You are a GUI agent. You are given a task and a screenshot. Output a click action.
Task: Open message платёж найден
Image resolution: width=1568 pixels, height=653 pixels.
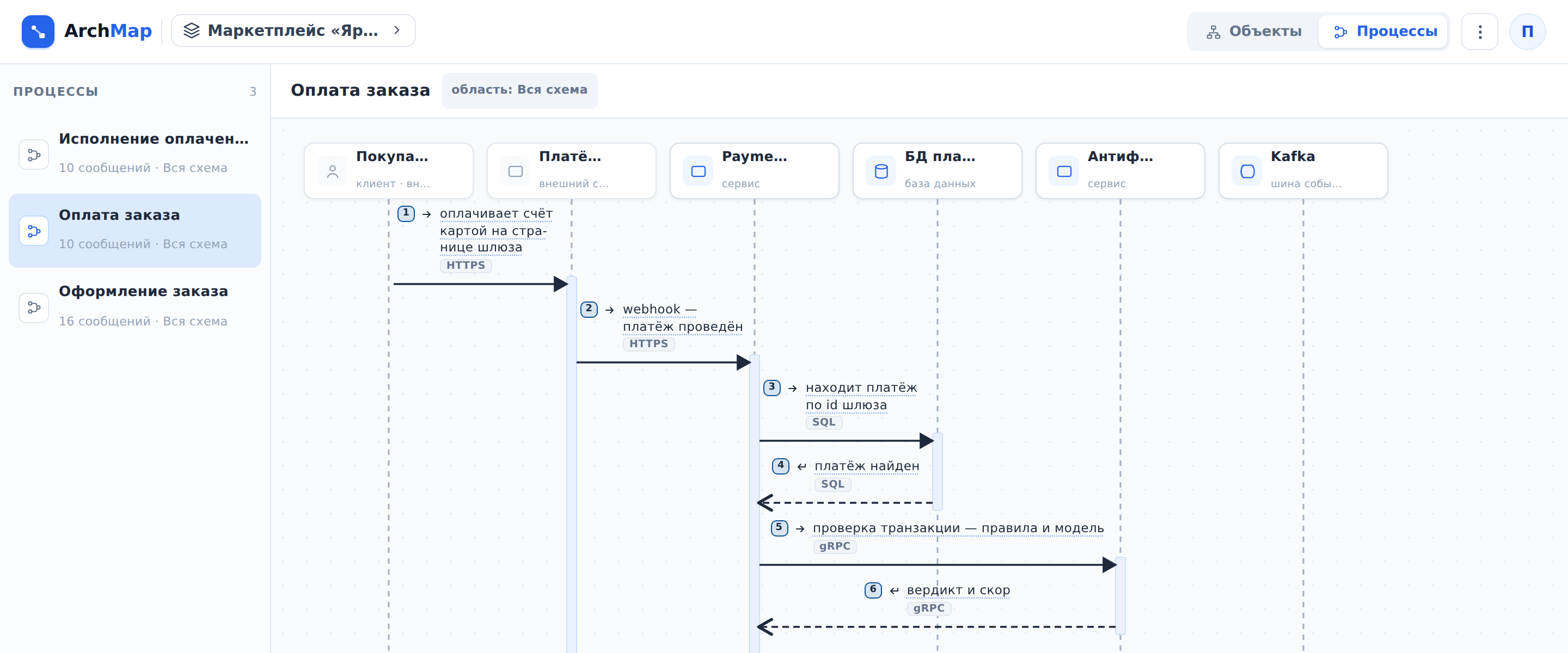click(x=867, y=466)
